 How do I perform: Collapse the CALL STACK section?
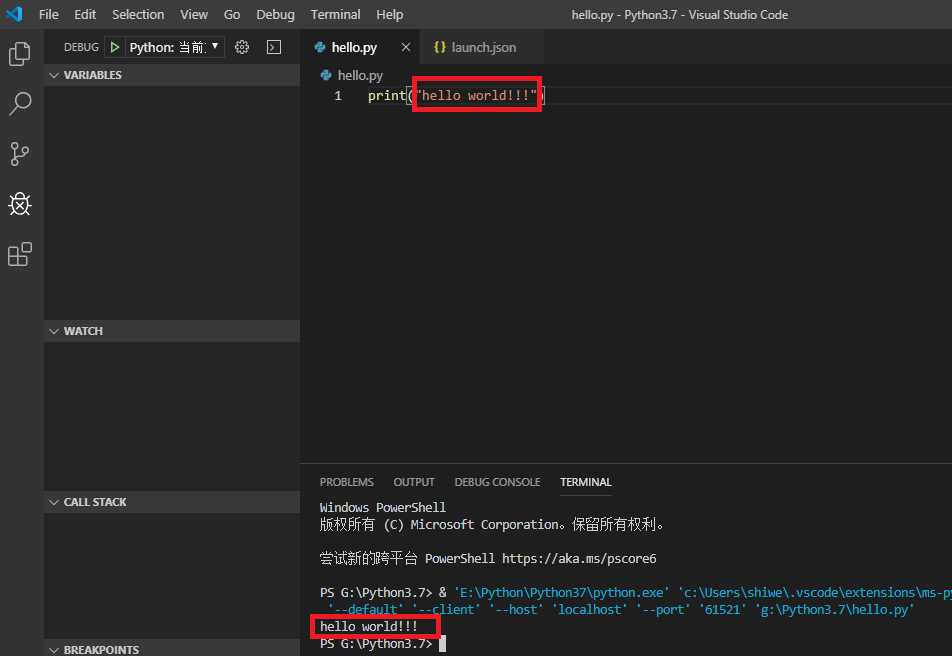[172, 502]
